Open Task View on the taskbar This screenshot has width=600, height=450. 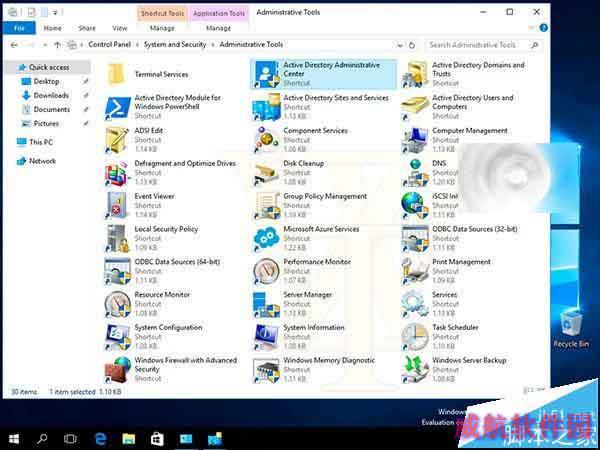point(70,439)
